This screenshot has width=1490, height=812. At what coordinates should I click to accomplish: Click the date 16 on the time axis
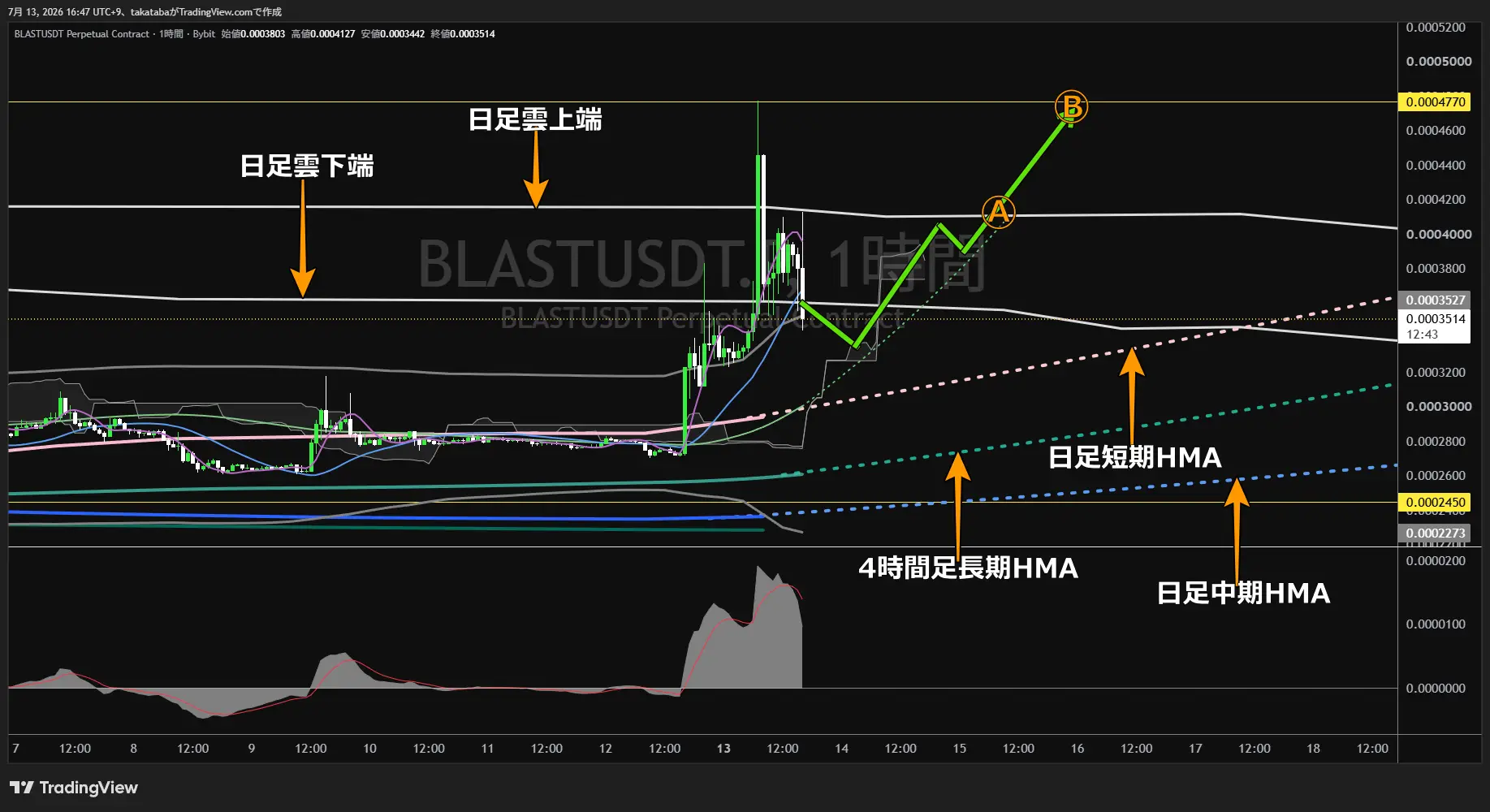pos(1078,748)
